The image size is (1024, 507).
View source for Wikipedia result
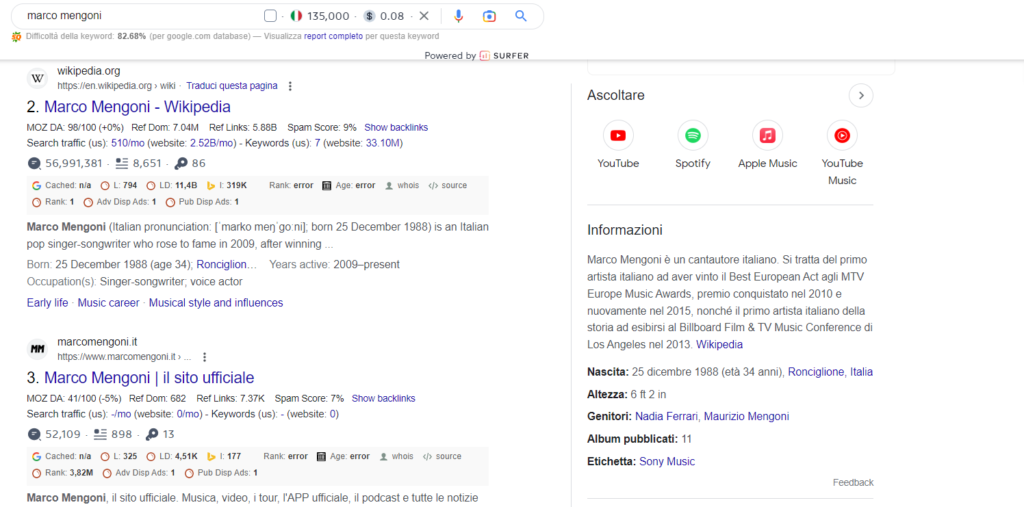tap(447, 186)
